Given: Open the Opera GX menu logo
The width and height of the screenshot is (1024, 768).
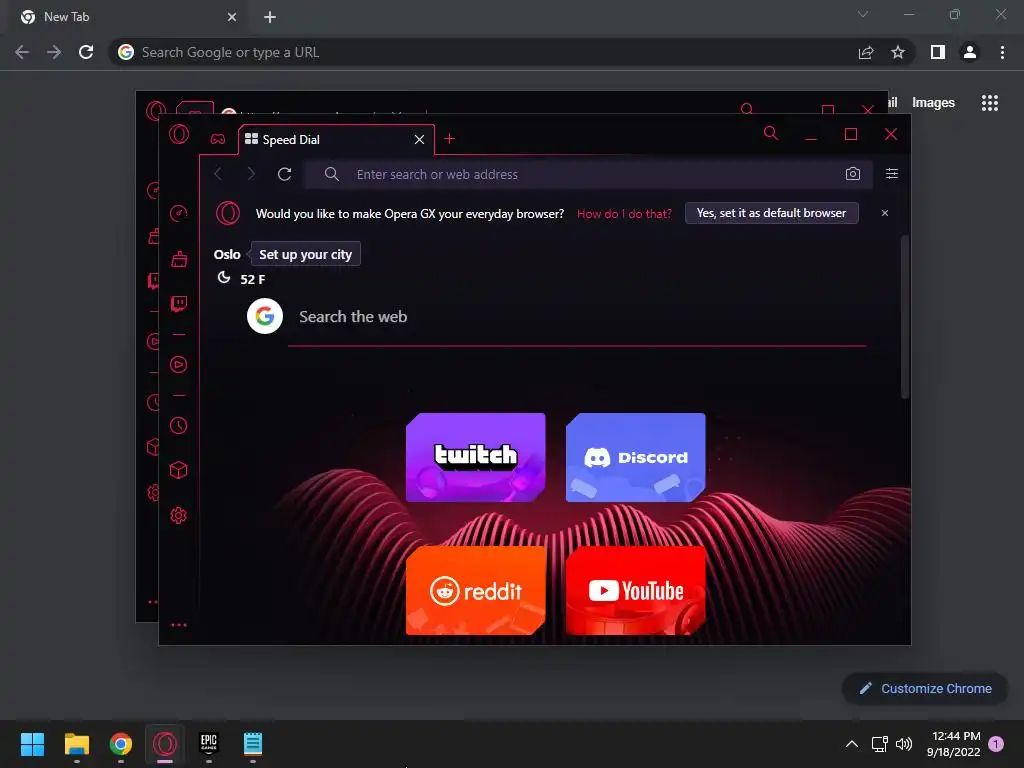Looking at the screenshot, I should click(x=179, y=135).
